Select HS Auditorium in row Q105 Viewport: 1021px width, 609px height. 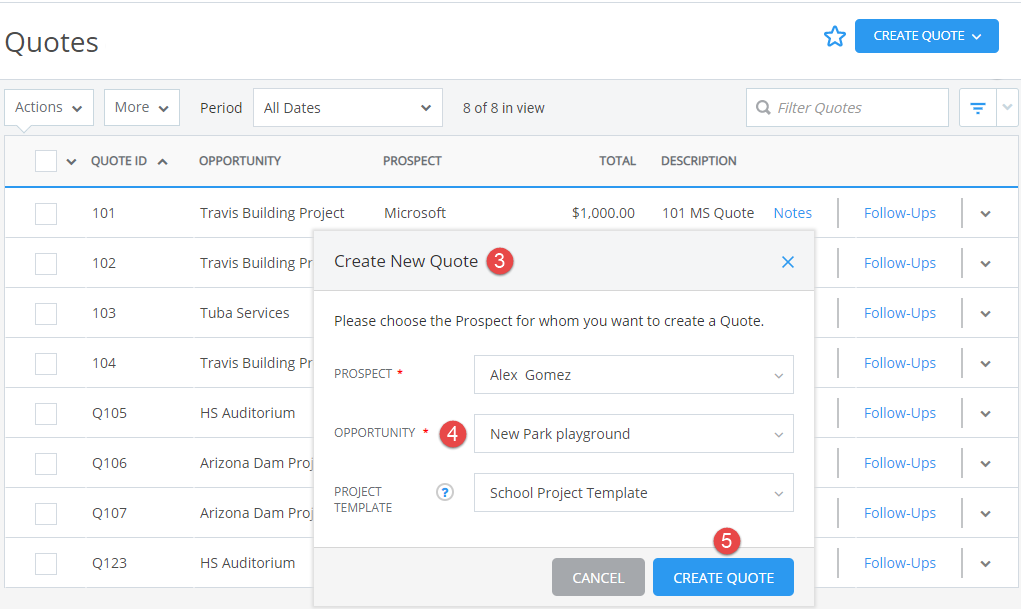pos(247,413)
